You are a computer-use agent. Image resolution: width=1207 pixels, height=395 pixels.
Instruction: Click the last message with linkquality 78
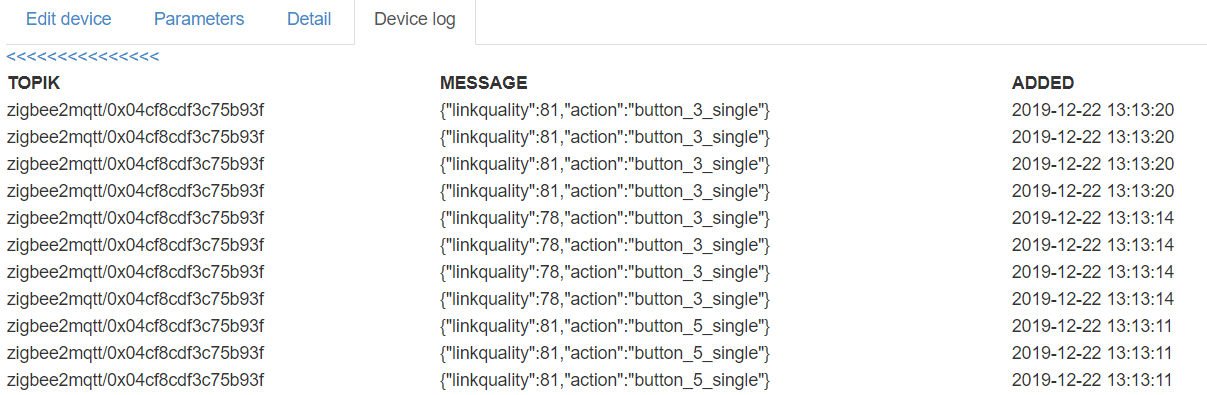coord(604,299)
